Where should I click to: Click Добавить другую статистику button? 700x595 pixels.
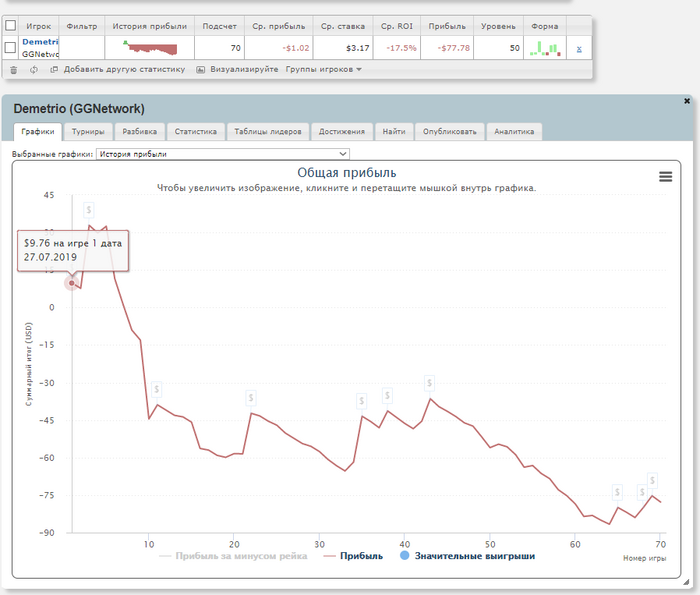117,69
